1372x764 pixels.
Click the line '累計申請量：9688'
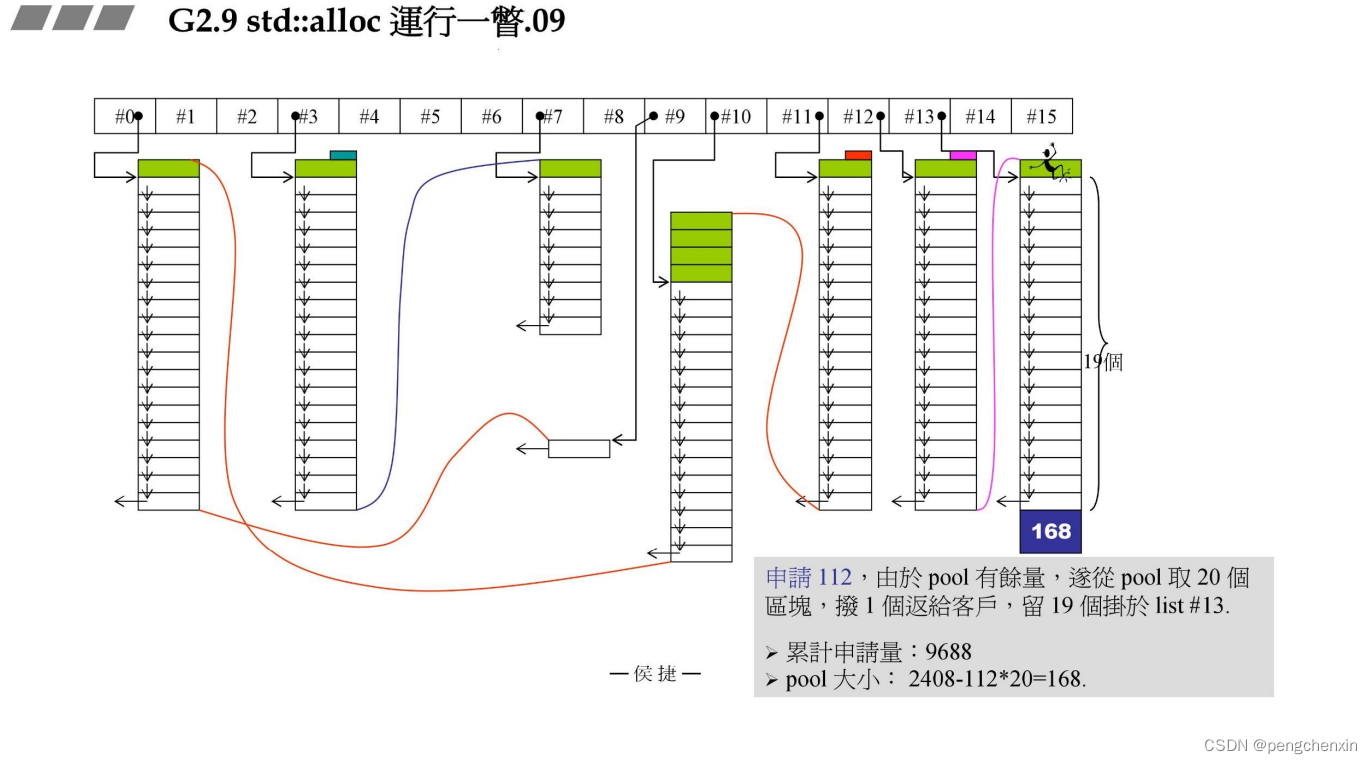pyautogui.click(x=877, y=652)
